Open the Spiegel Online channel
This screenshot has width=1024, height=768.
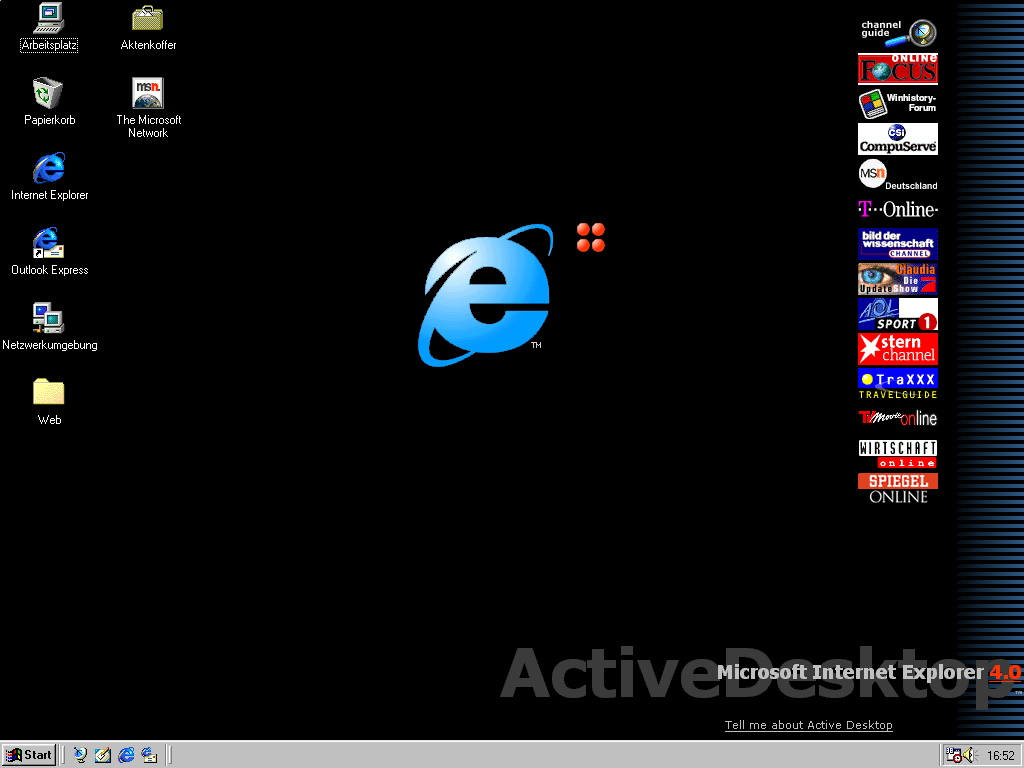(x=897, y=488)
